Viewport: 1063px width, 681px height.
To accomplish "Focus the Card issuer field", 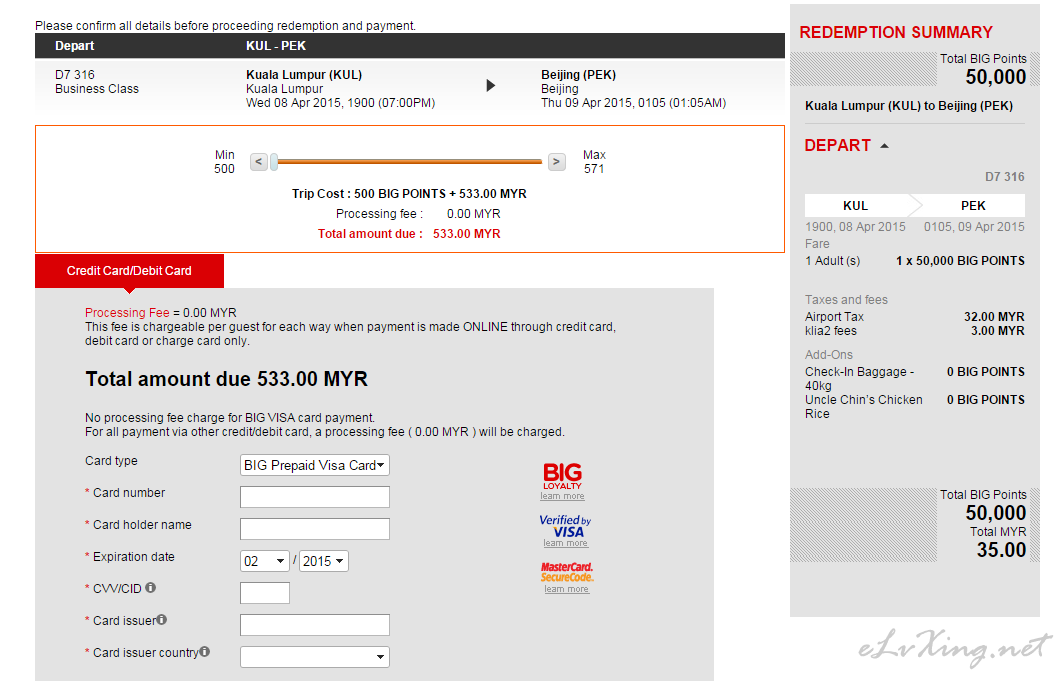I will [315, 625].
